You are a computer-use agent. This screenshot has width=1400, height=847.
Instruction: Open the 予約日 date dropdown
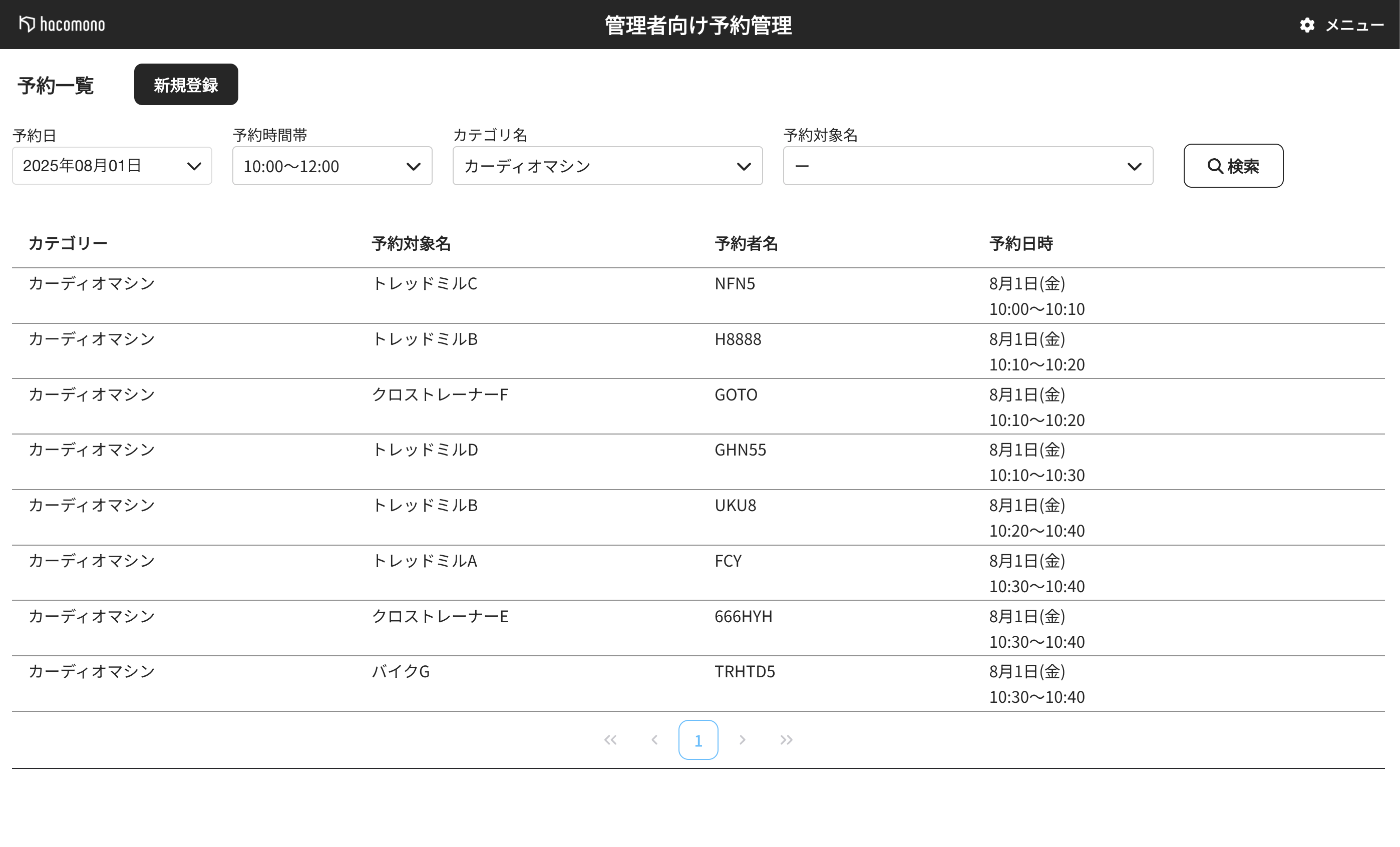tap(112, 166)
